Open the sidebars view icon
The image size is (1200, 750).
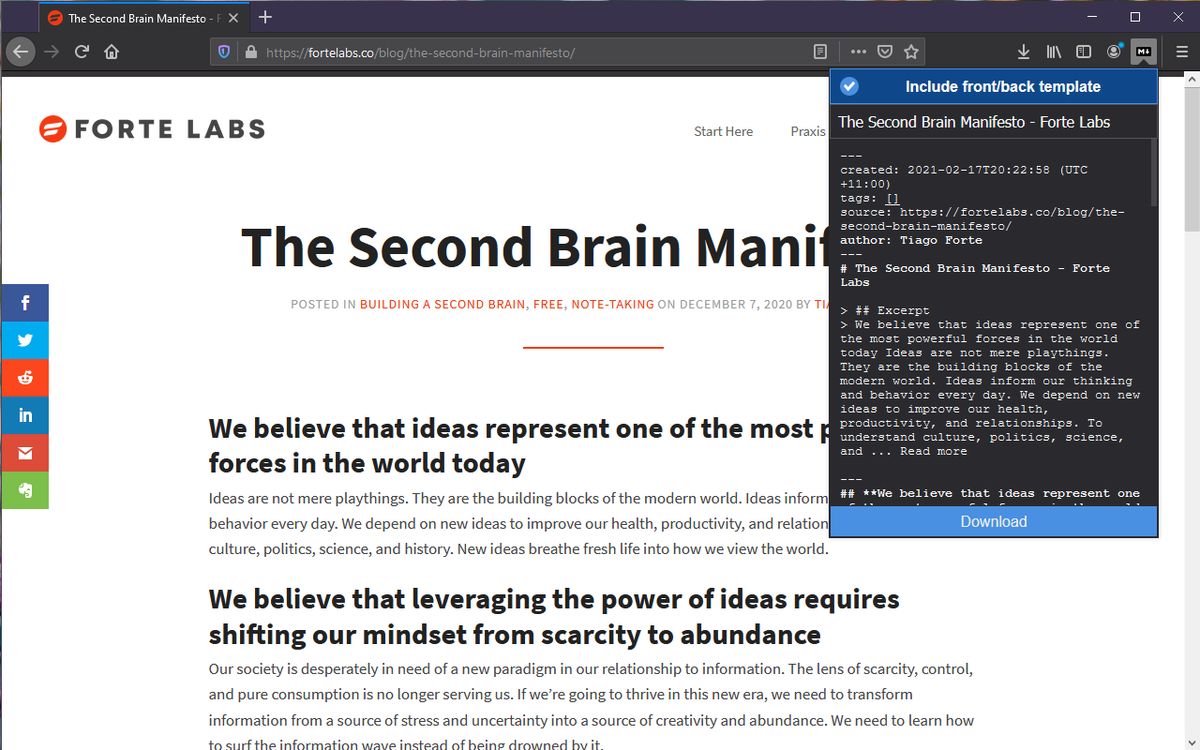[1083, 51]
